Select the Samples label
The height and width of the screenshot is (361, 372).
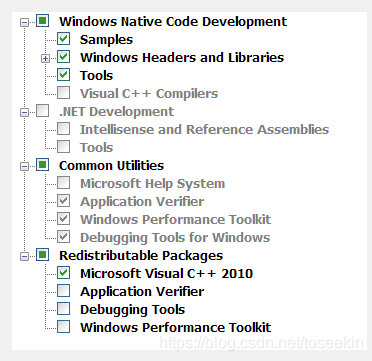(x=106, y=40)
